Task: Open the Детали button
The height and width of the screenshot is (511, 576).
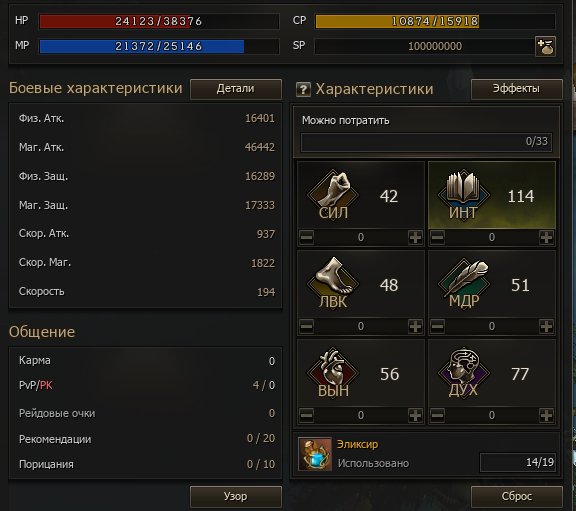Action: pyautogui.click(x=236, y=89)
